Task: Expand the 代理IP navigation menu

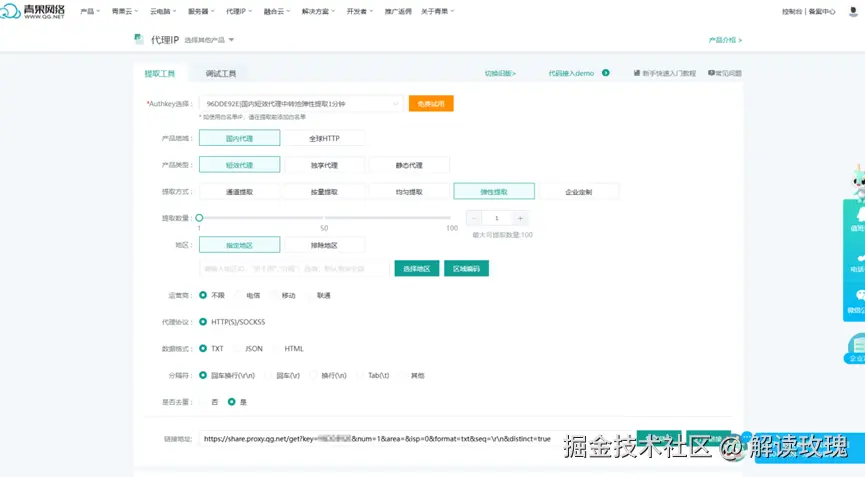Action: coord(239,11)
